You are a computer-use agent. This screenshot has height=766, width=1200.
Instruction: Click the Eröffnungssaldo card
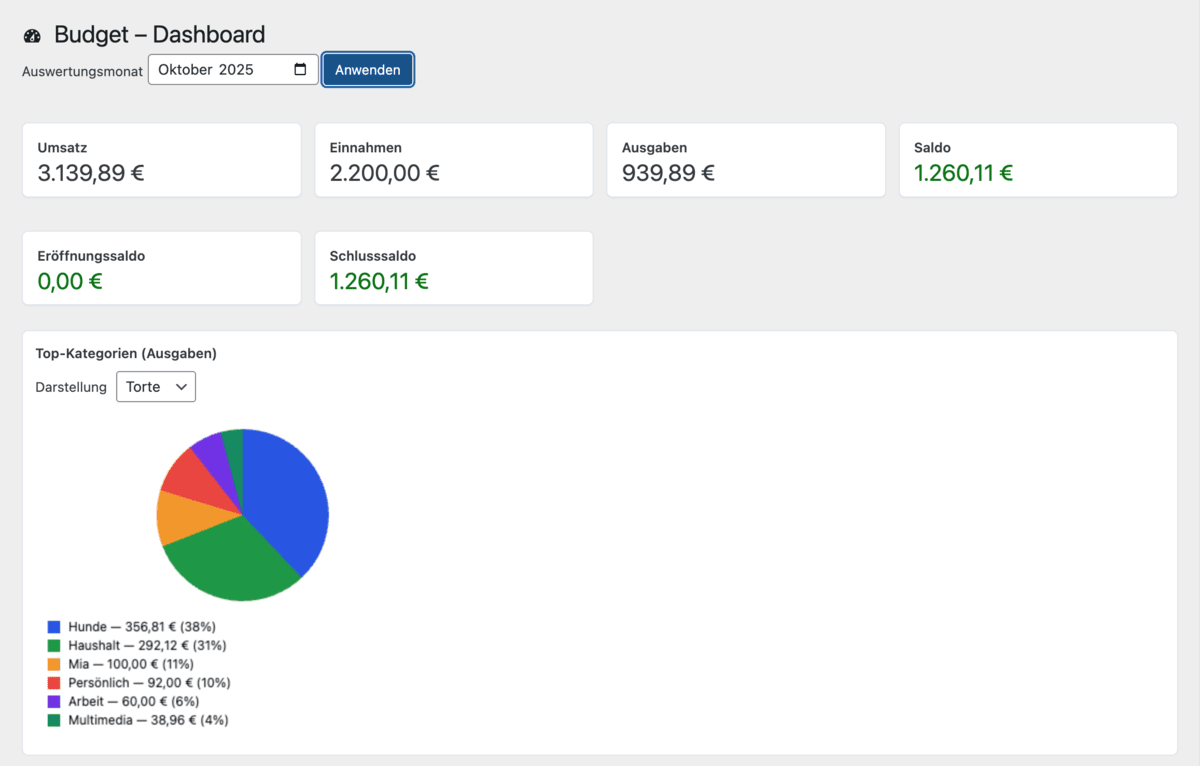coord(161,268)
